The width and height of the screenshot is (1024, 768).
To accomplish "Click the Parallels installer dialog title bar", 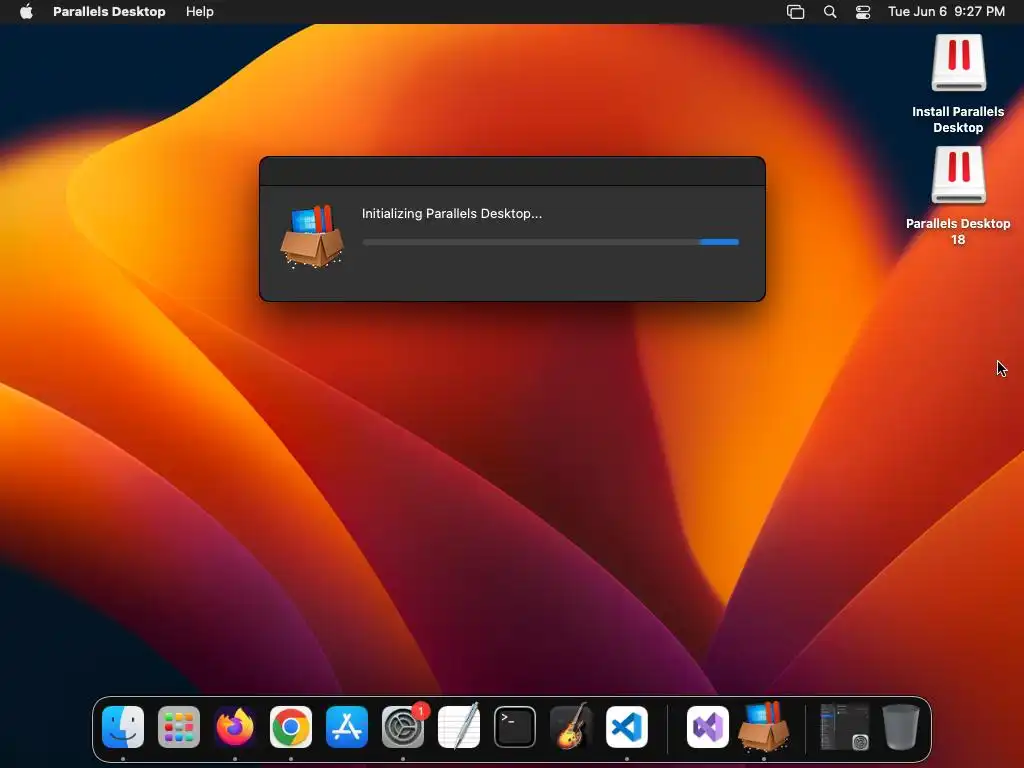I will pos(512,171).
